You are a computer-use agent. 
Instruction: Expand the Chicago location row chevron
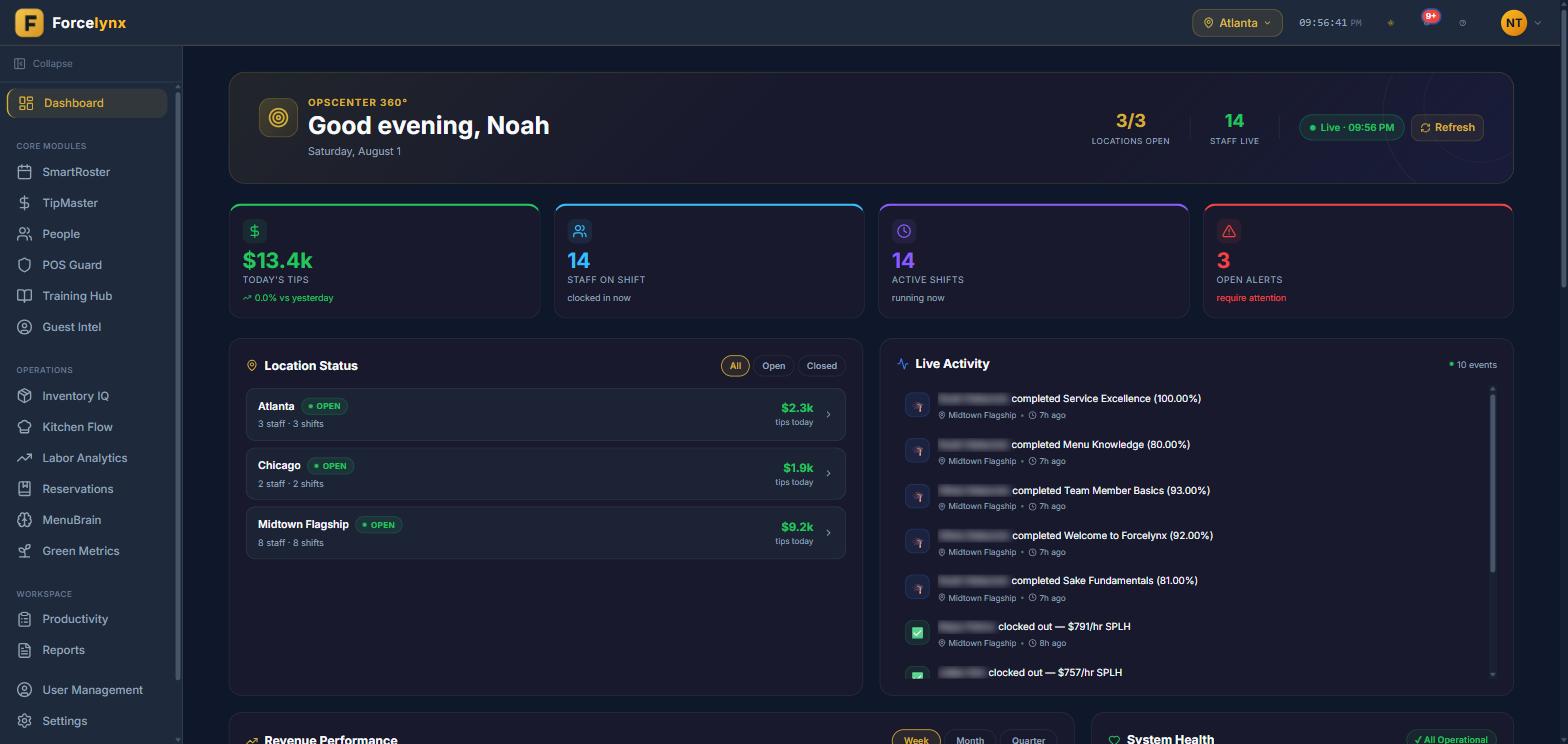click(x=828, y=474)
